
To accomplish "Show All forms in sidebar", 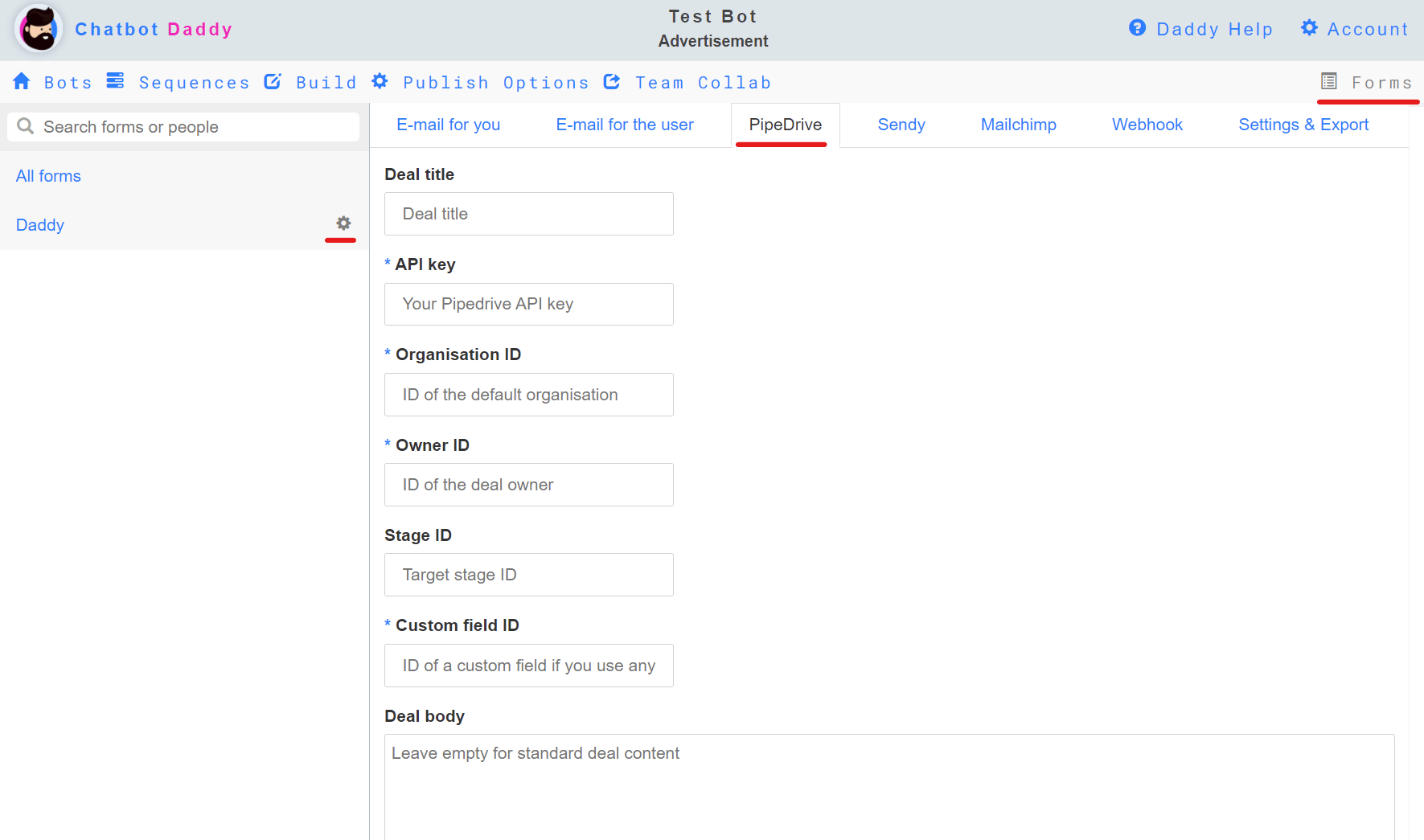I will pyautogui.click(x=48, y=176).
